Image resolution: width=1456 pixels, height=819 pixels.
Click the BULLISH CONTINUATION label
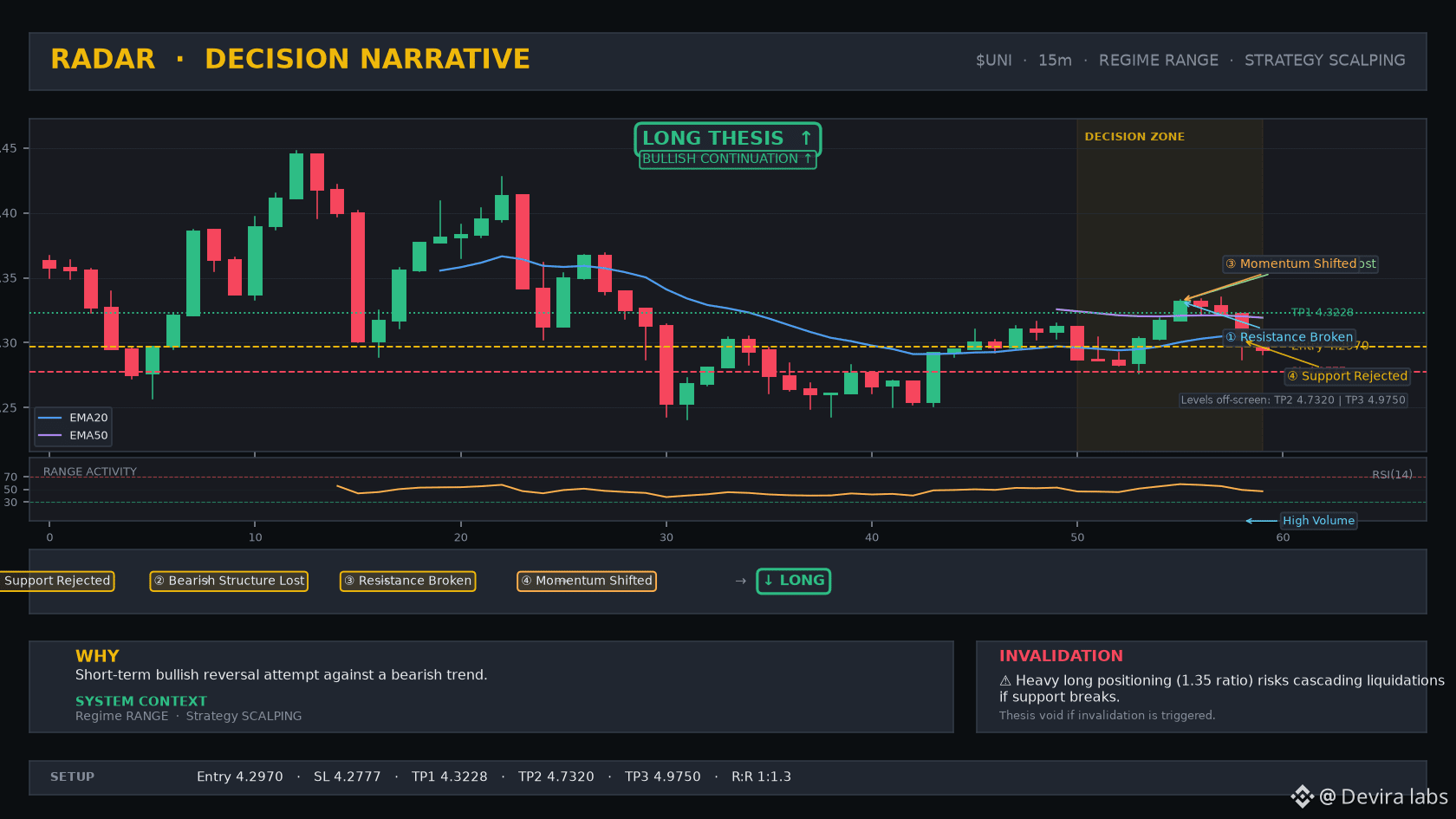click(727, 159)
